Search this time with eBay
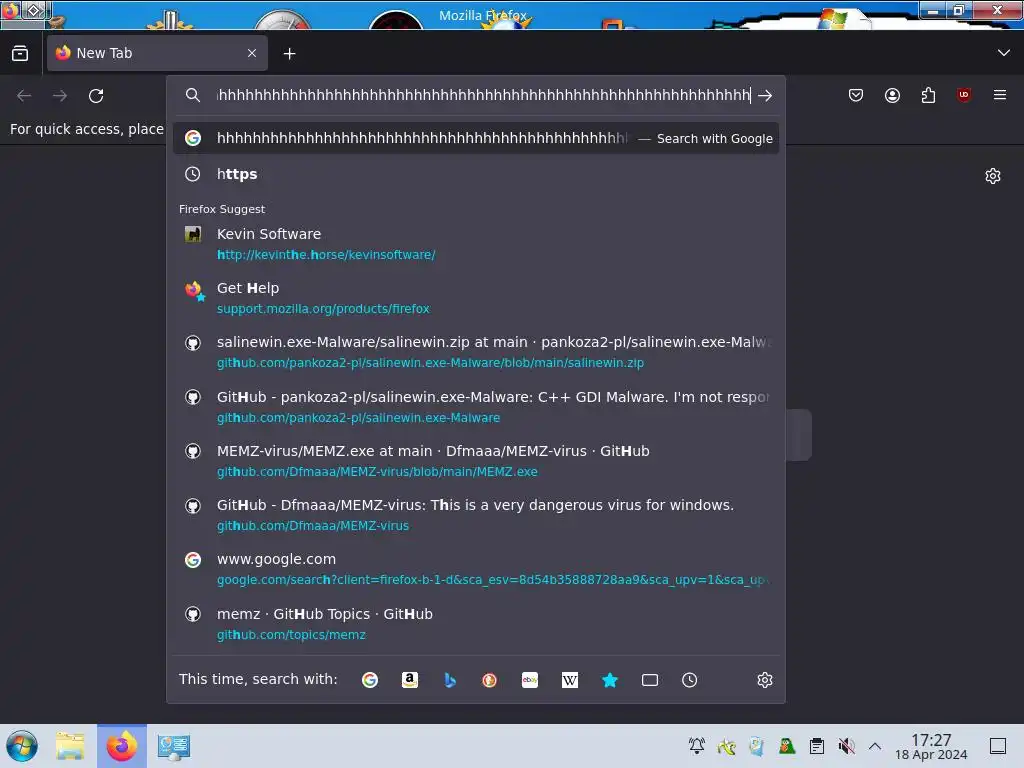The image size is (1024, 768). (530, 680)
